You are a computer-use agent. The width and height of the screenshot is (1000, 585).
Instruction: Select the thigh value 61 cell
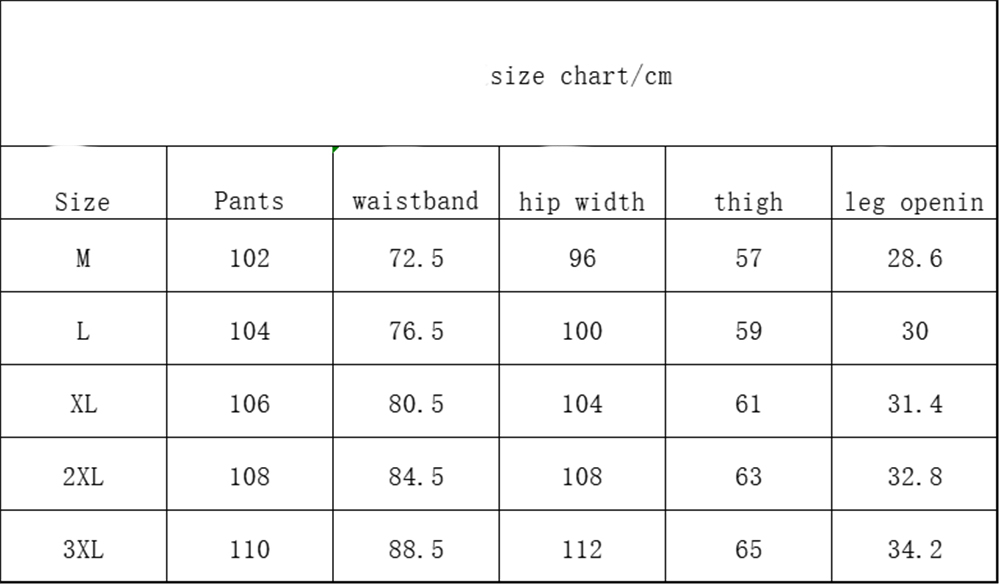coord(748,404)
